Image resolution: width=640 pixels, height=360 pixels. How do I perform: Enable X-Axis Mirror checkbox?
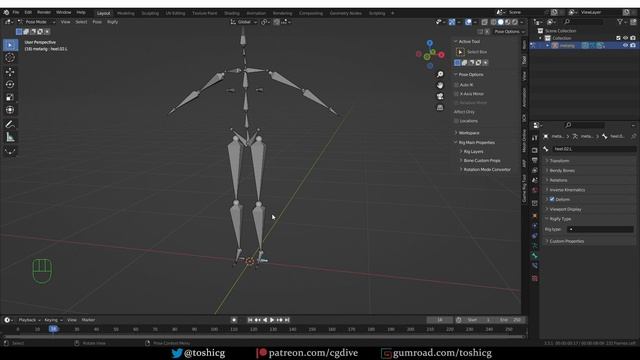tap(456, 94)
